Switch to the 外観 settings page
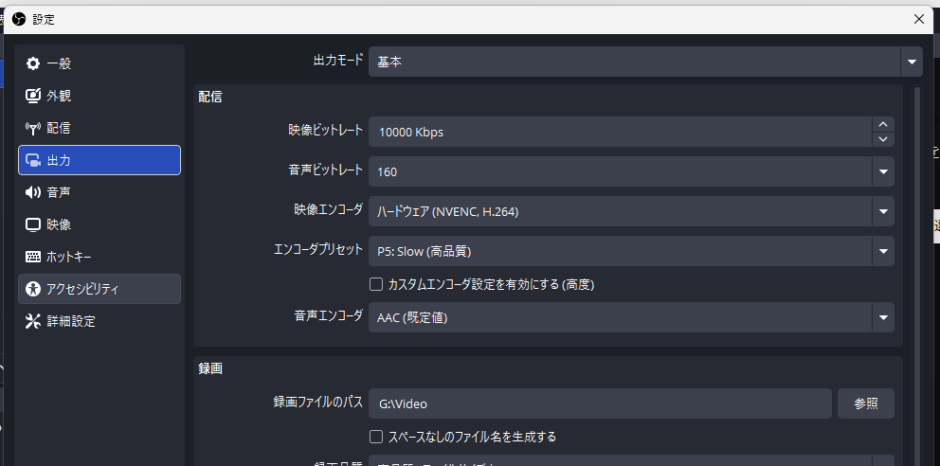 [x=100, y=96]
